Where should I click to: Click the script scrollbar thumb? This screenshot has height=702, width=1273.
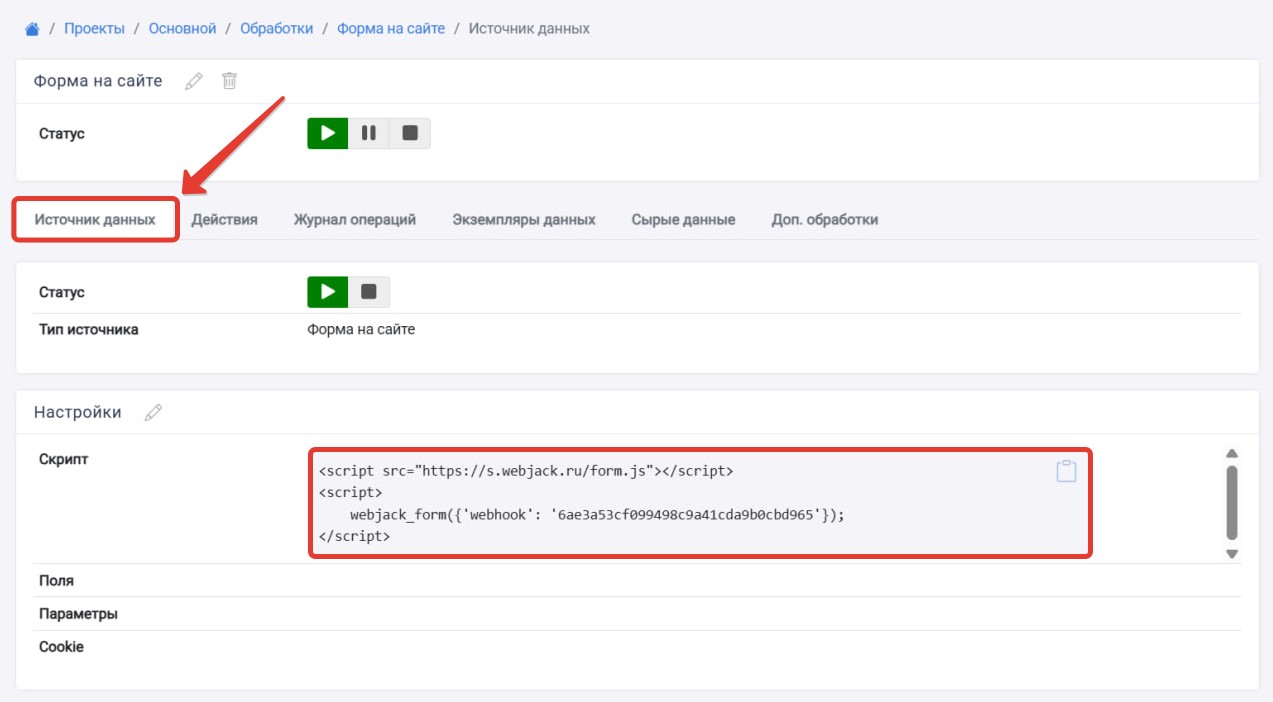[x=1232, y=503]
